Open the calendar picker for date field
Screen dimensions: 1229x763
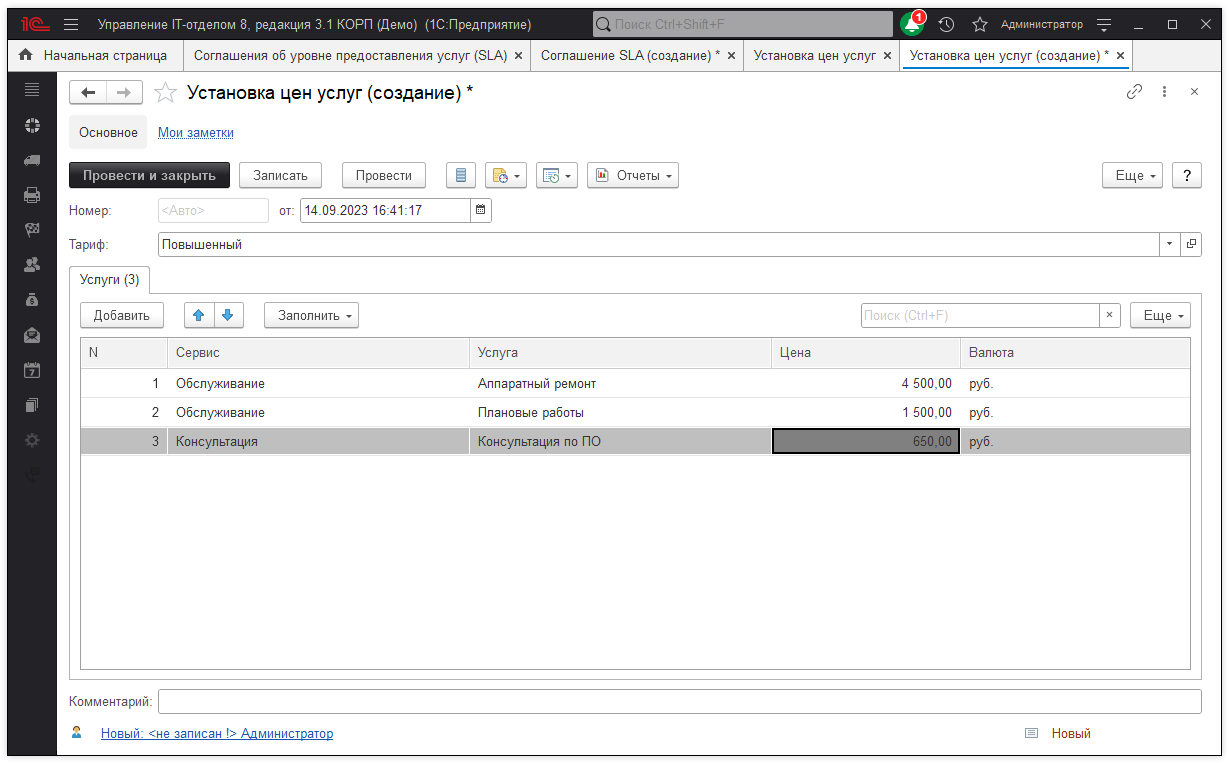click(x=481, y=211)
